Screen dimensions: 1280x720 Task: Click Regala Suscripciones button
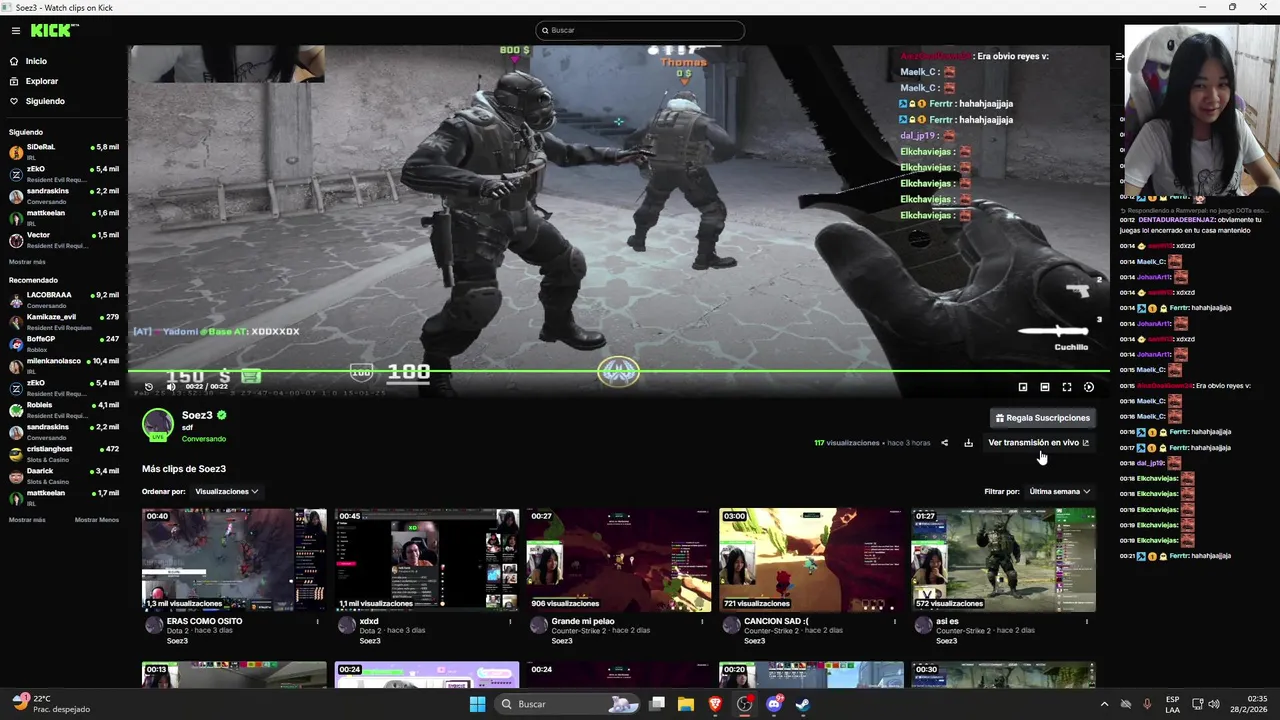(x=1043, y=418)
